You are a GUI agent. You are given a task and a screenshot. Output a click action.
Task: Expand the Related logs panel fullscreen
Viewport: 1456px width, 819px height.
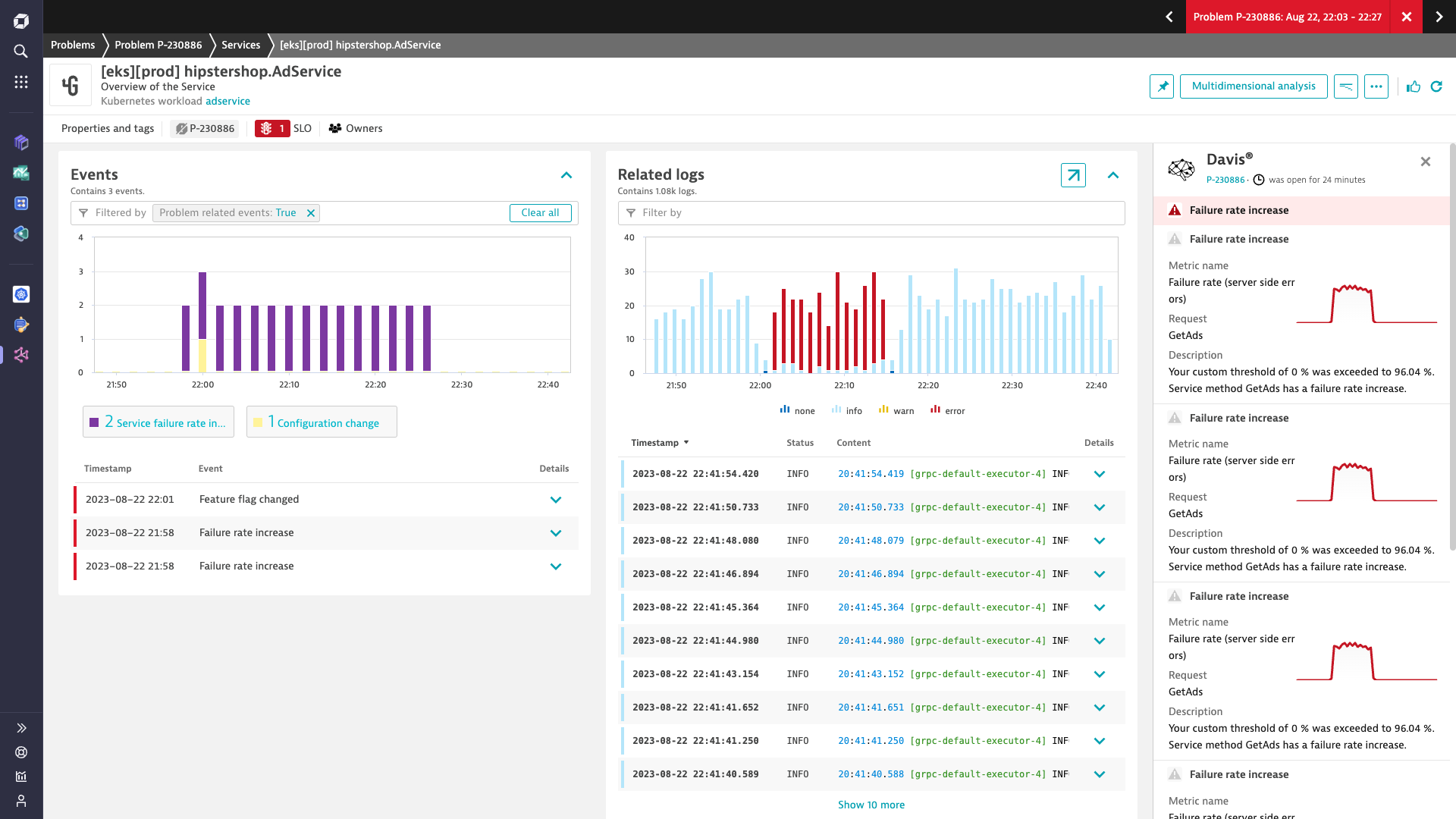click(1074, 175)
